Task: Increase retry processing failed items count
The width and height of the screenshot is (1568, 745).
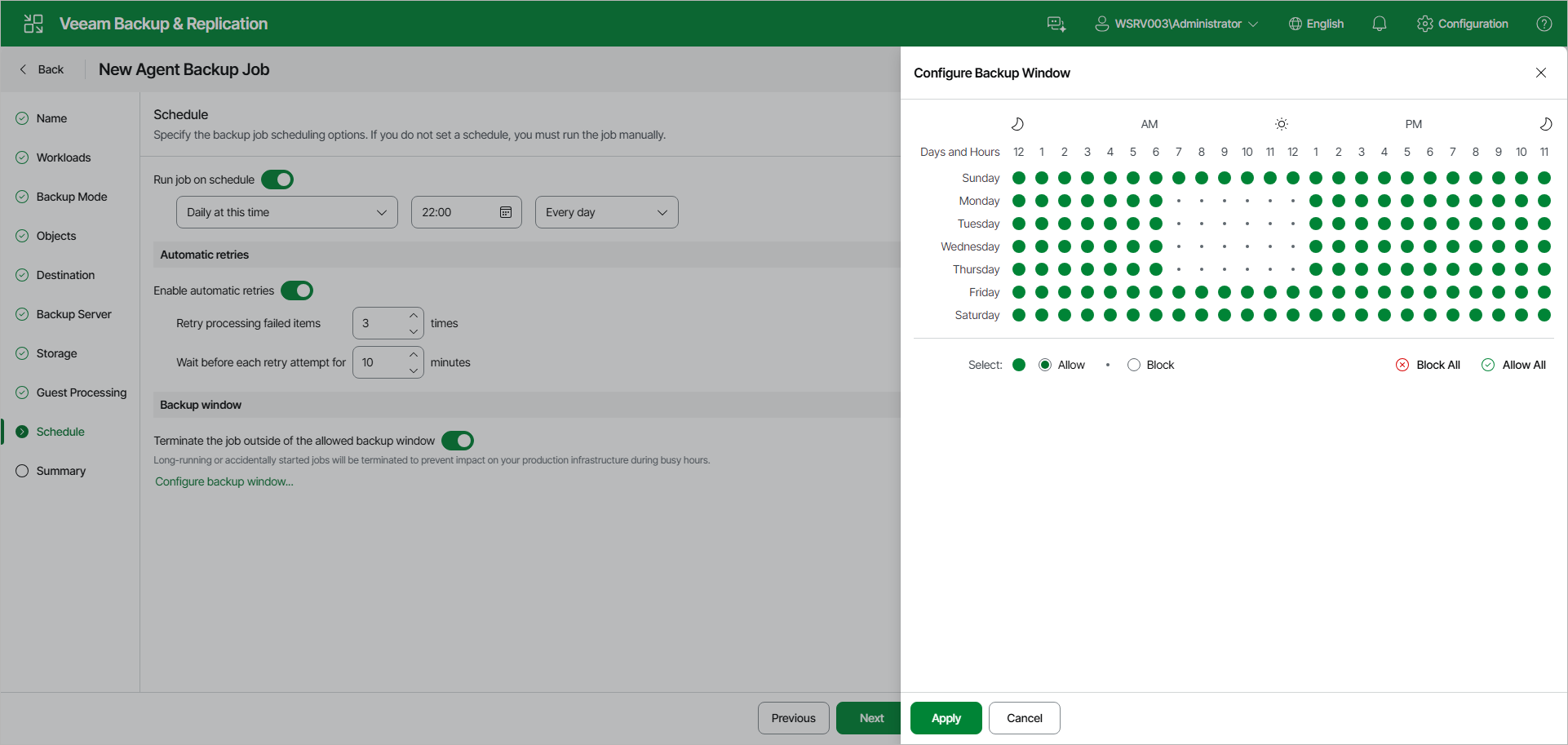Action: point(414,316)
